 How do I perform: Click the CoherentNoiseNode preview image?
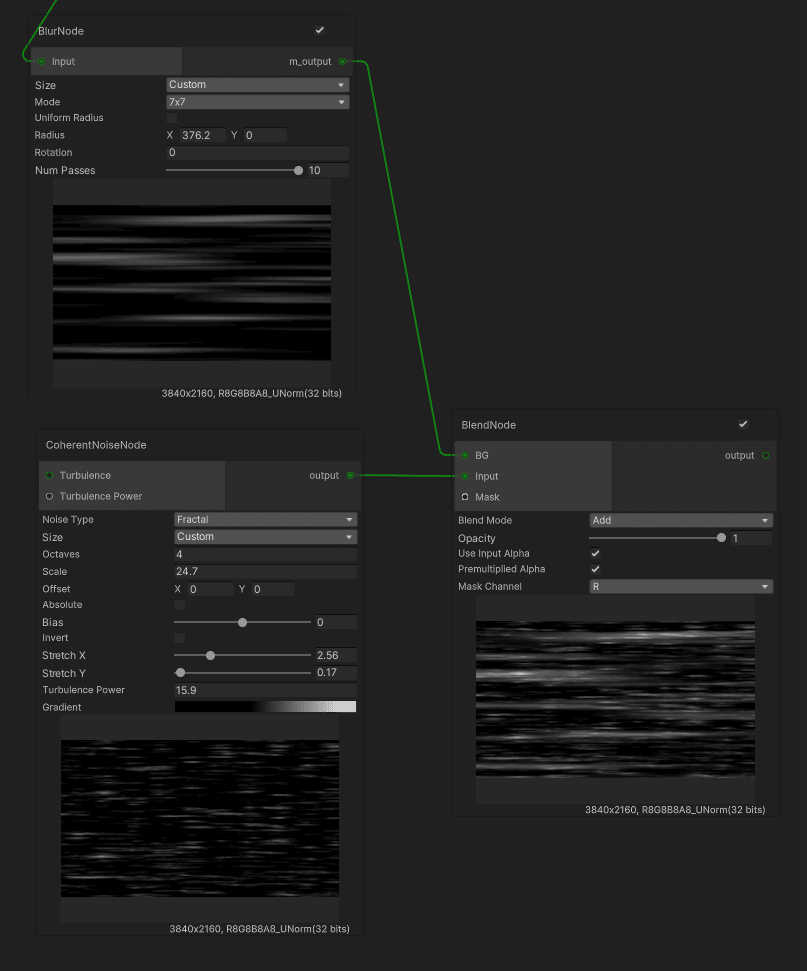pos(200,818)
